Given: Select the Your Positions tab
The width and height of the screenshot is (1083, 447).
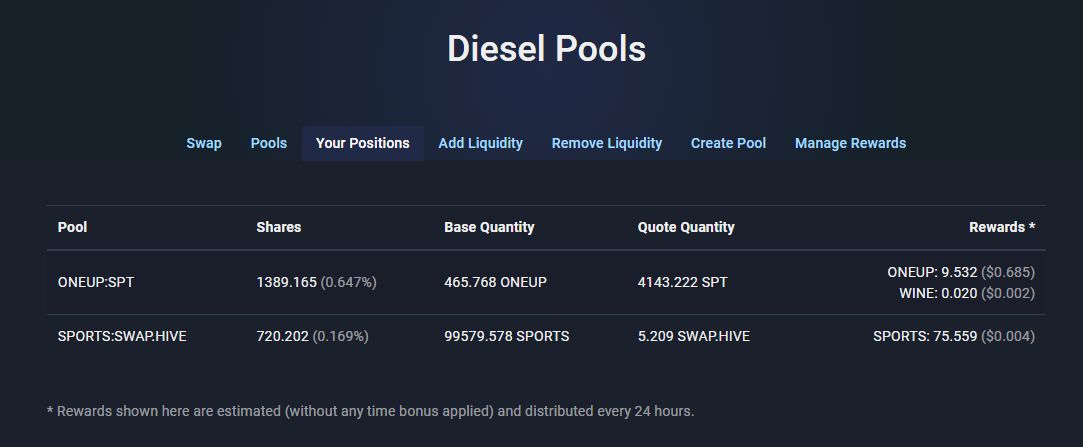Looking at the screenshot, I should 363,143.
